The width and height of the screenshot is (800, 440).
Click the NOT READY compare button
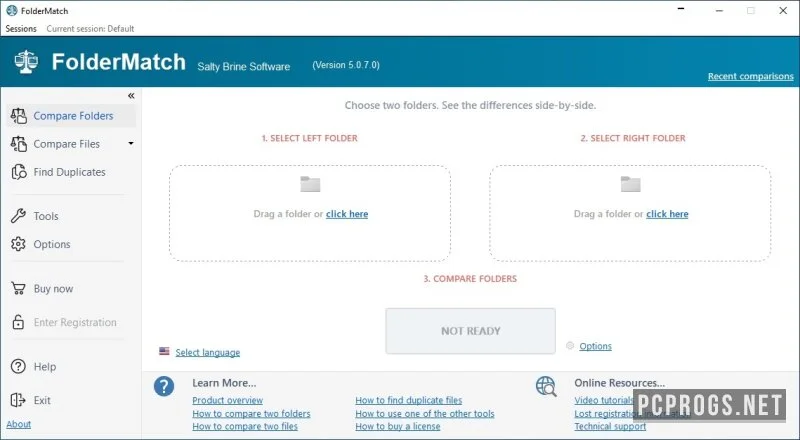470,331
